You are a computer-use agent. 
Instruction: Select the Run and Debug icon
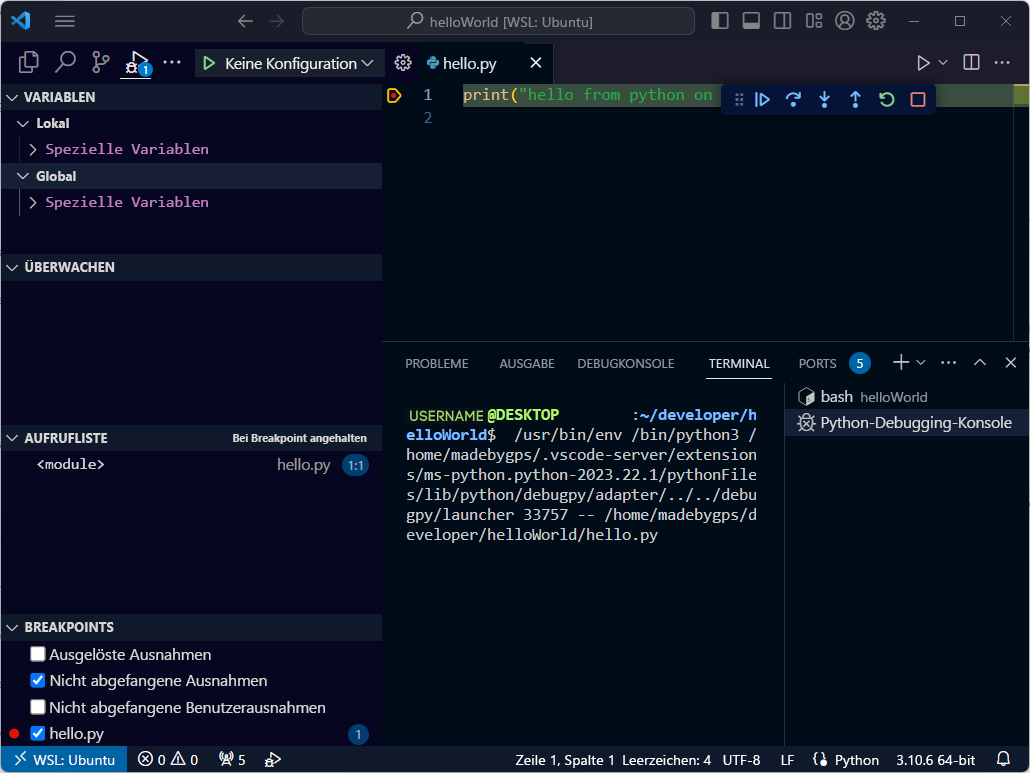(136, 61)
